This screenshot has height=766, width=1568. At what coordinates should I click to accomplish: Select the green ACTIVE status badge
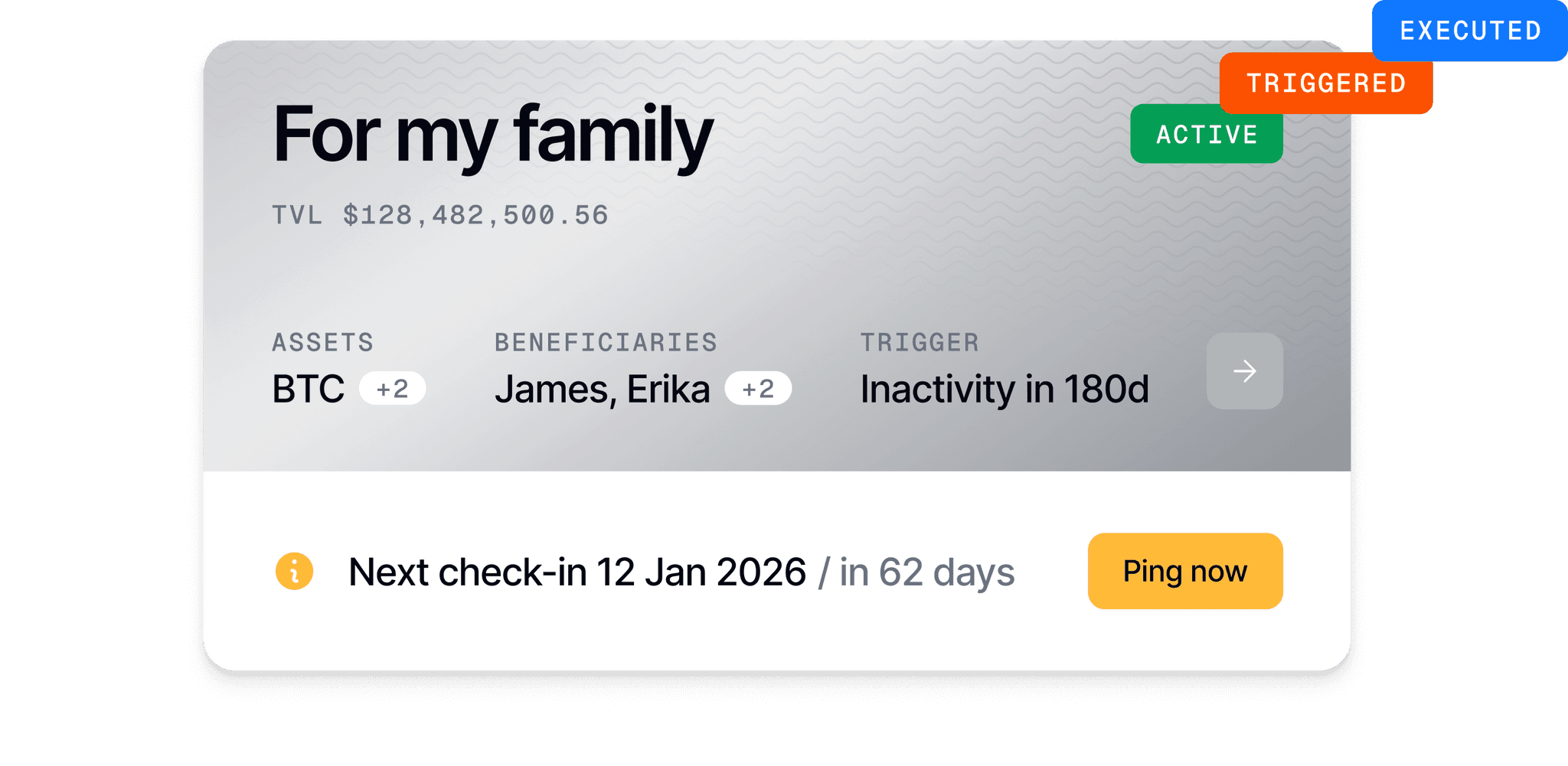(x=1206, y=135)
